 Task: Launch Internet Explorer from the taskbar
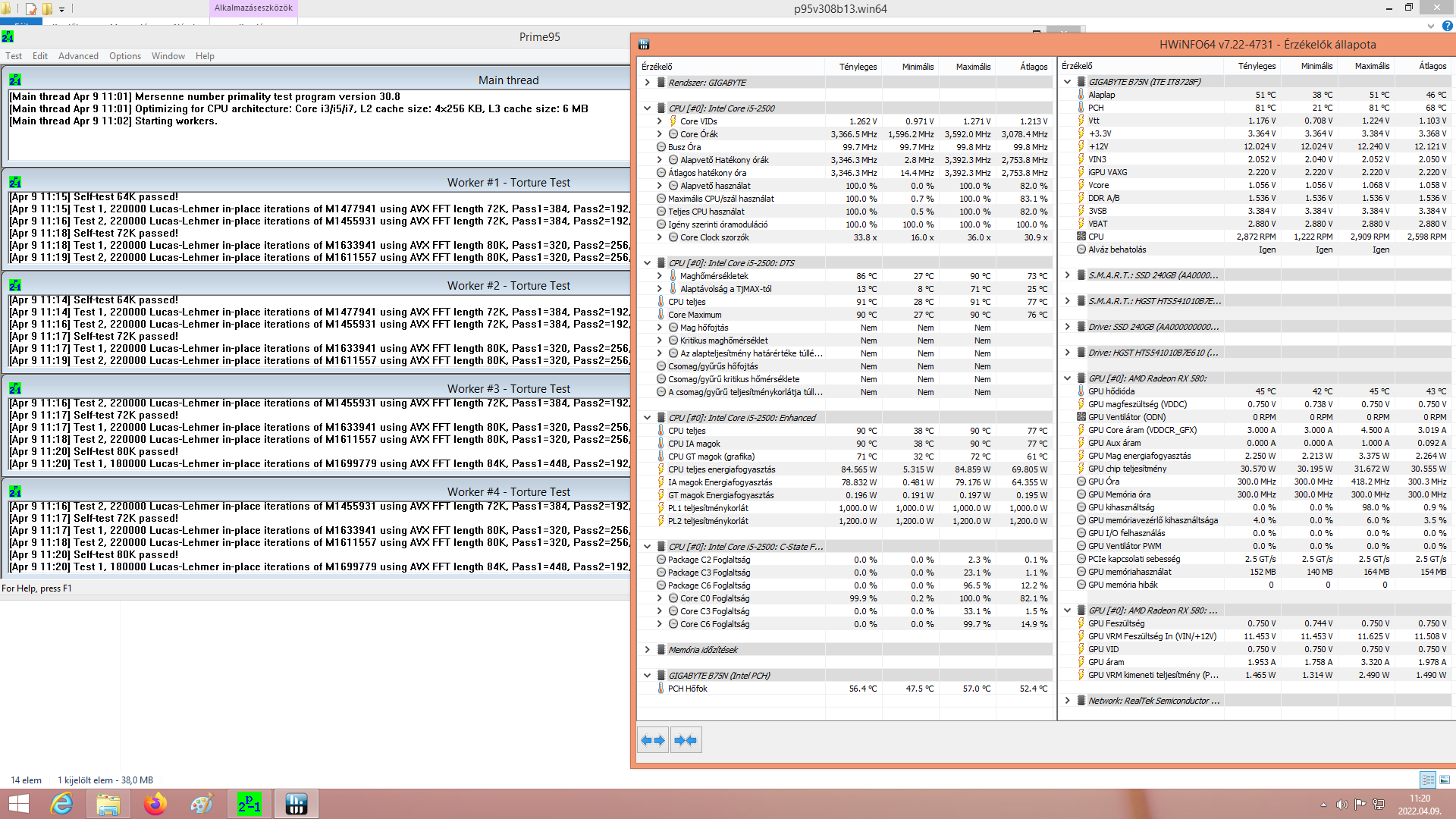point(61,804)
